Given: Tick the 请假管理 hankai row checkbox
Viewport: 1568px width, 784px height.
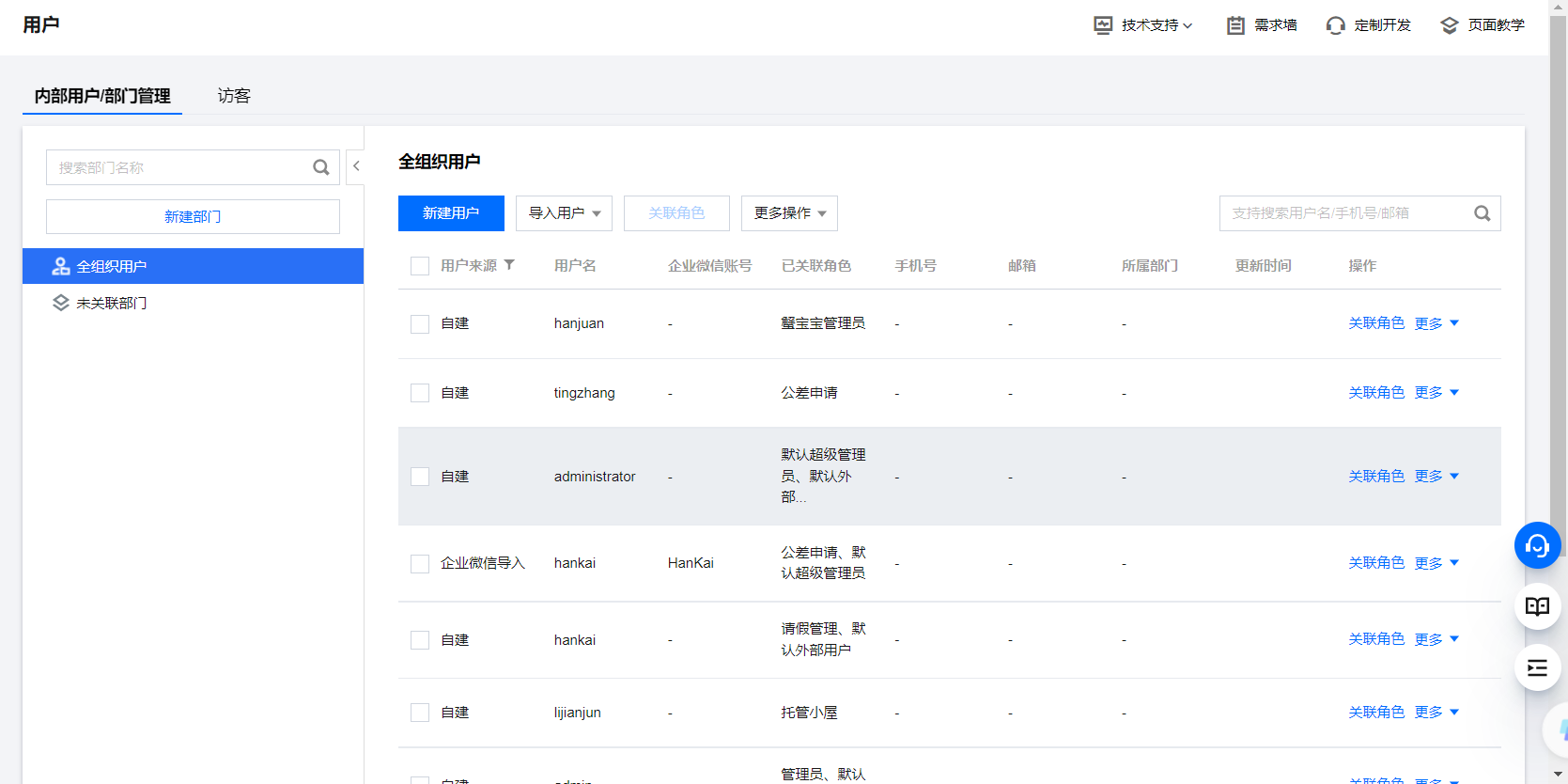Looking at the screenshot, I should 420,640.
